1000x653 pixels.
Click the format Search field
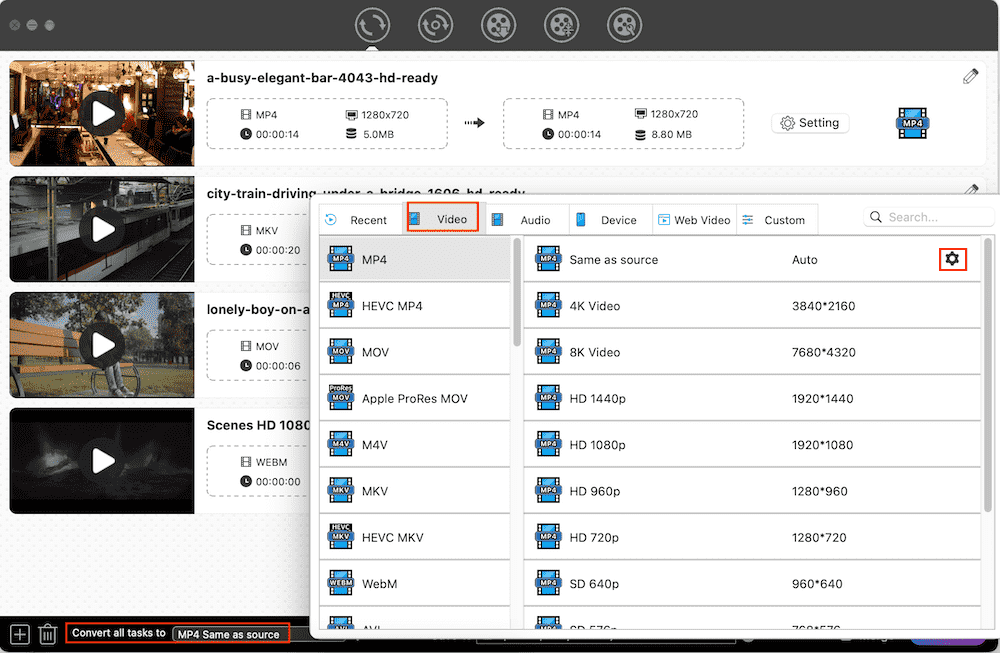coord(929,217)
